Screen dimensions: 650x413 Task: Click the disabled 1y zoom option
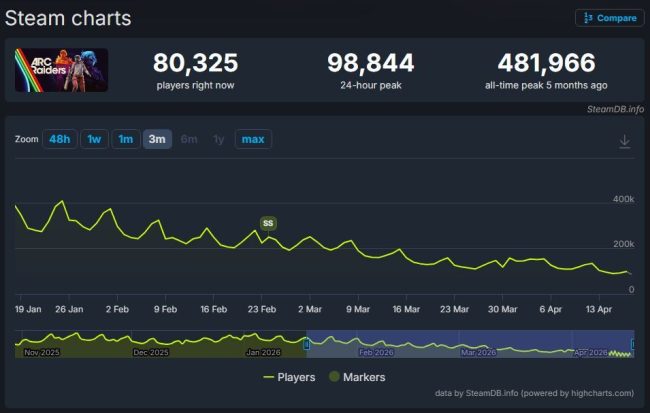[218, 139]
